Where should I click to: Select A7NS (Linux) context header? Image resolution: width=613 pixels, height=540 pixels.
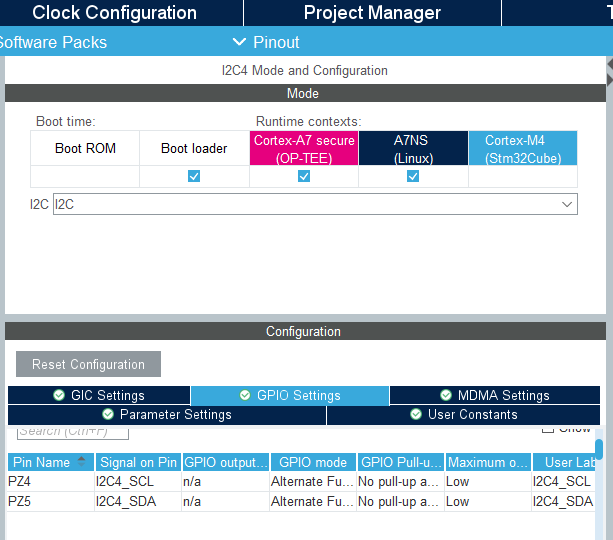(413, 148)
